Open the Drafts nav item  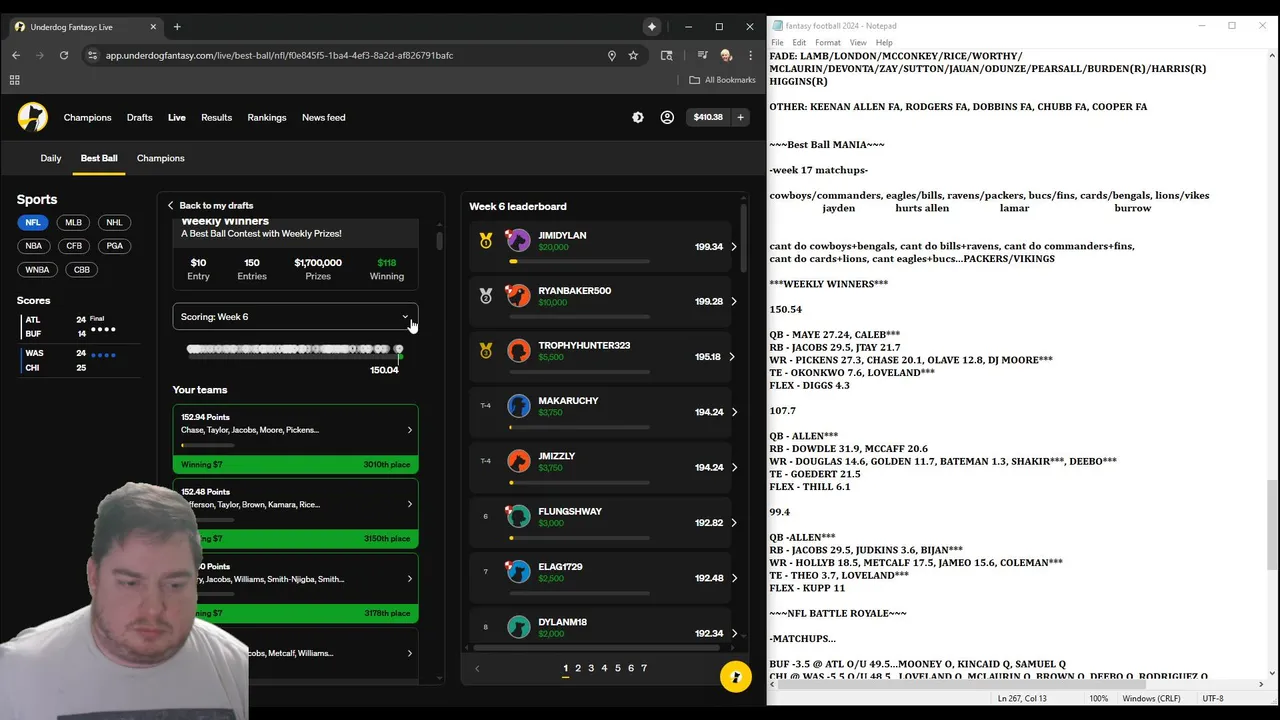pyautogui.click(x=139, y=117)
